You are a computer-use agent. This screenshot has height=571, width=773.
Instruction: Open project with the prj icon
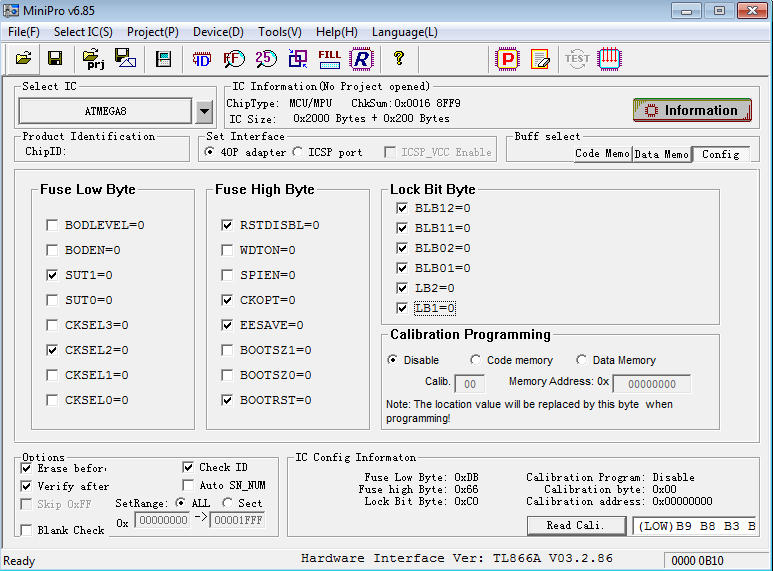95,59
